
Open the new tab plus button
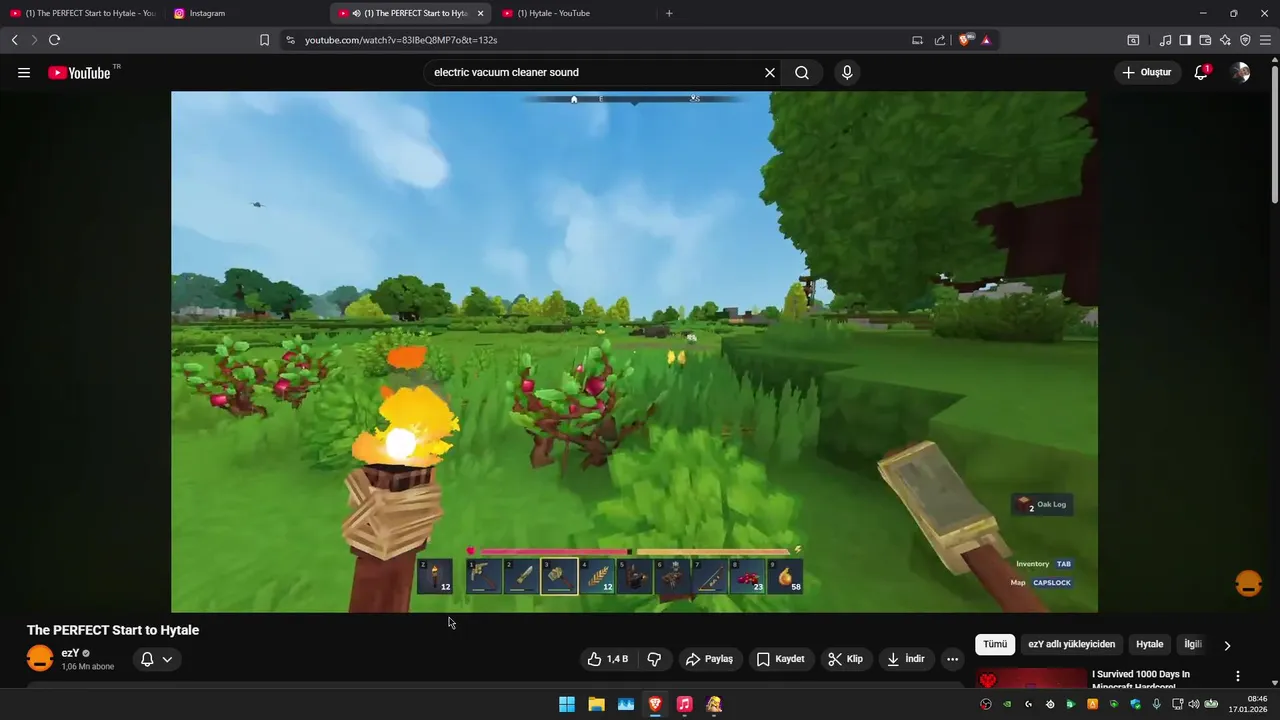click(669, 13)
